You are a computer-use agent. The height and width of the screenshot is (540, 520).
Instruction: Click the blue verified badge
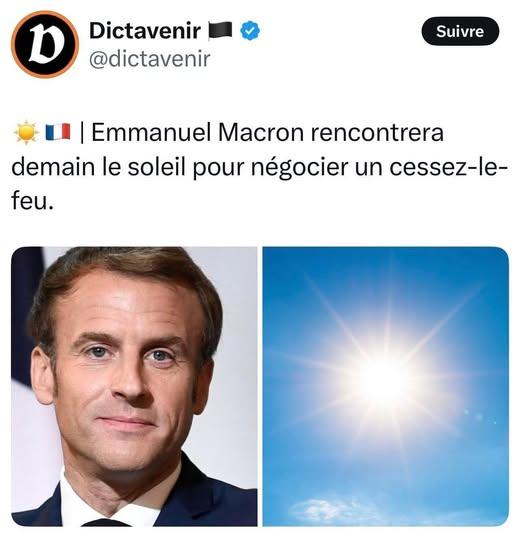[x=250, y=31]
